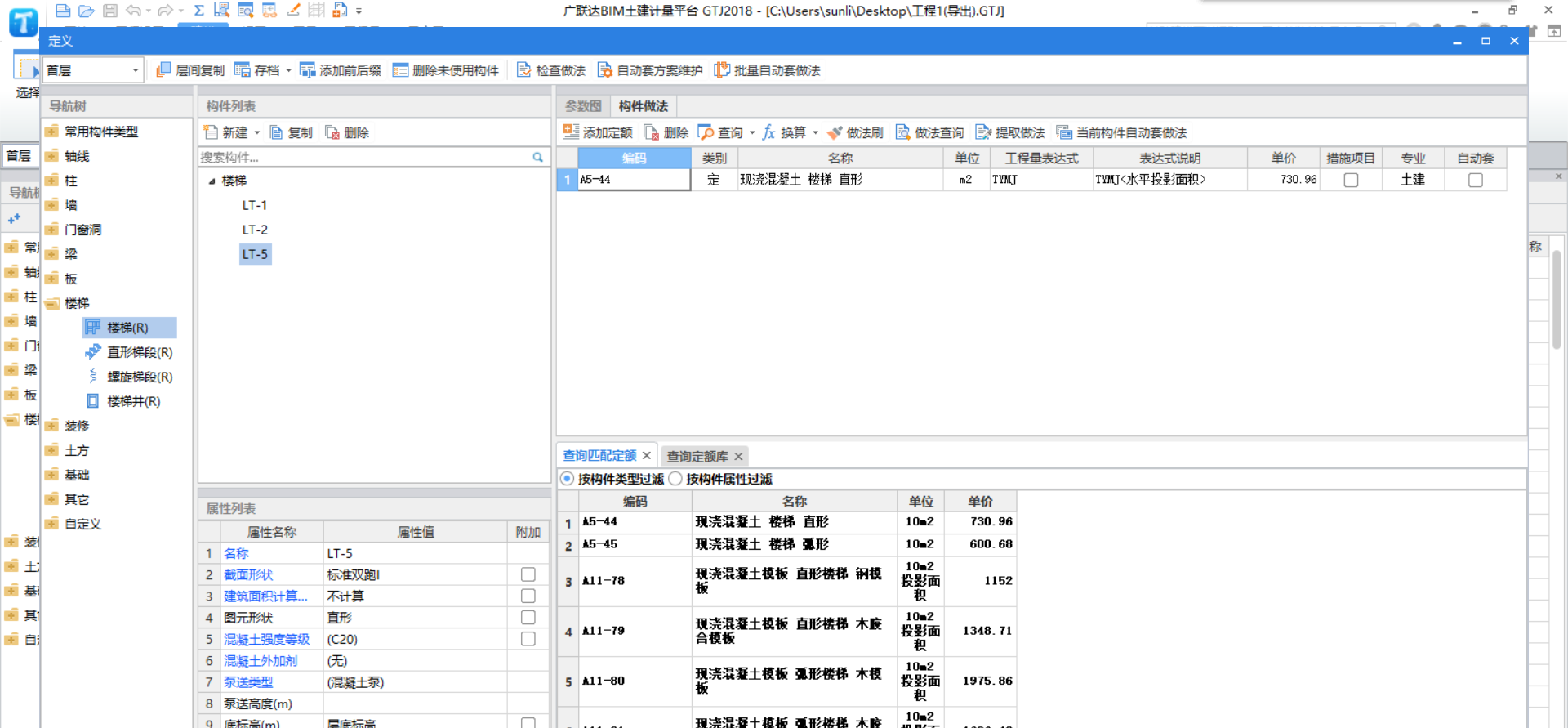Image resolution: width=1568 pixels, height=728 pixels.
Task: Click the 层间复制 toolbar icon
Action: pyautogui.click(x=163, y=70)
